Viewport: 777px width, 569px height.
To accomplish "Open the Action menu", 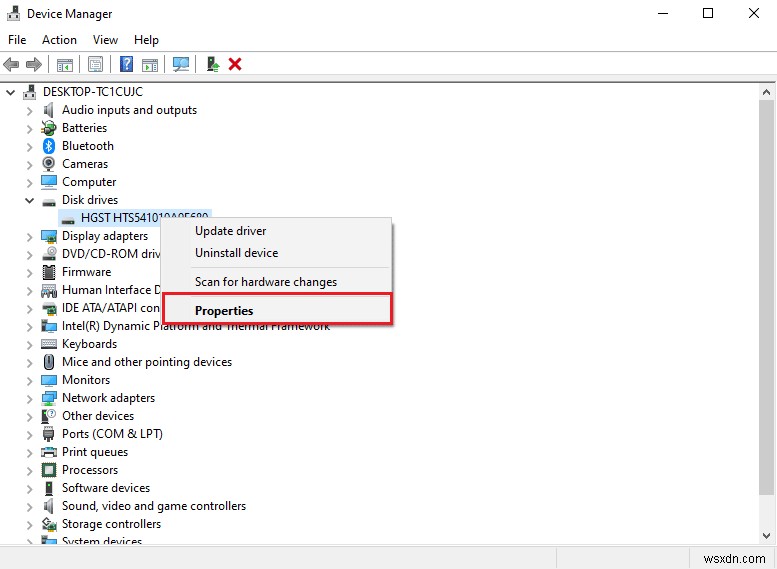I will point(59,40).
